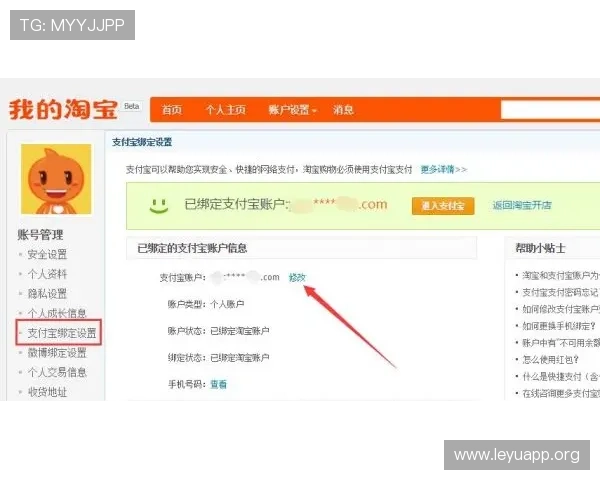600x480 pixels.
Task: Click the orange 进入支付宝 button
Action: [443, 206]
